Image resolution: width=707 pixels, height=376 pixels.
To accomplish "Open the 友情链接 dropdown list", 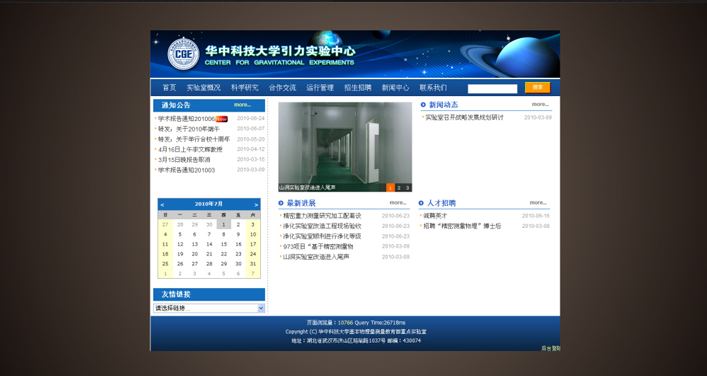I will coord(209,308).
